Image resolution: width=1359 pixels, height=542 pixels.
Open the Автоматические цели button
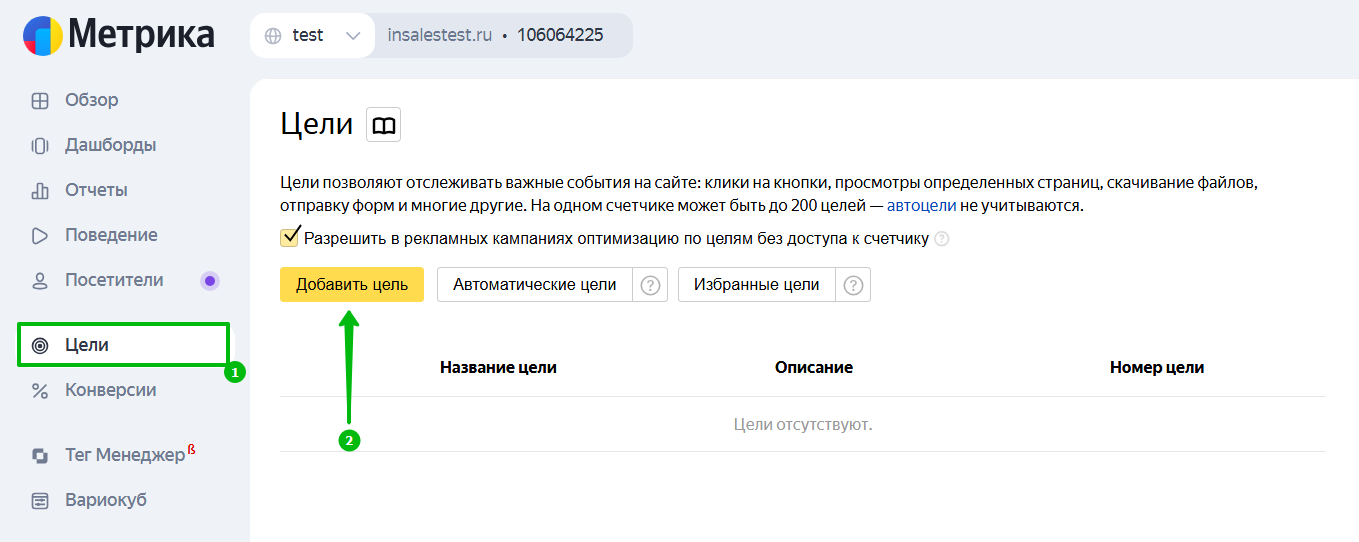[x=534, y=285]
